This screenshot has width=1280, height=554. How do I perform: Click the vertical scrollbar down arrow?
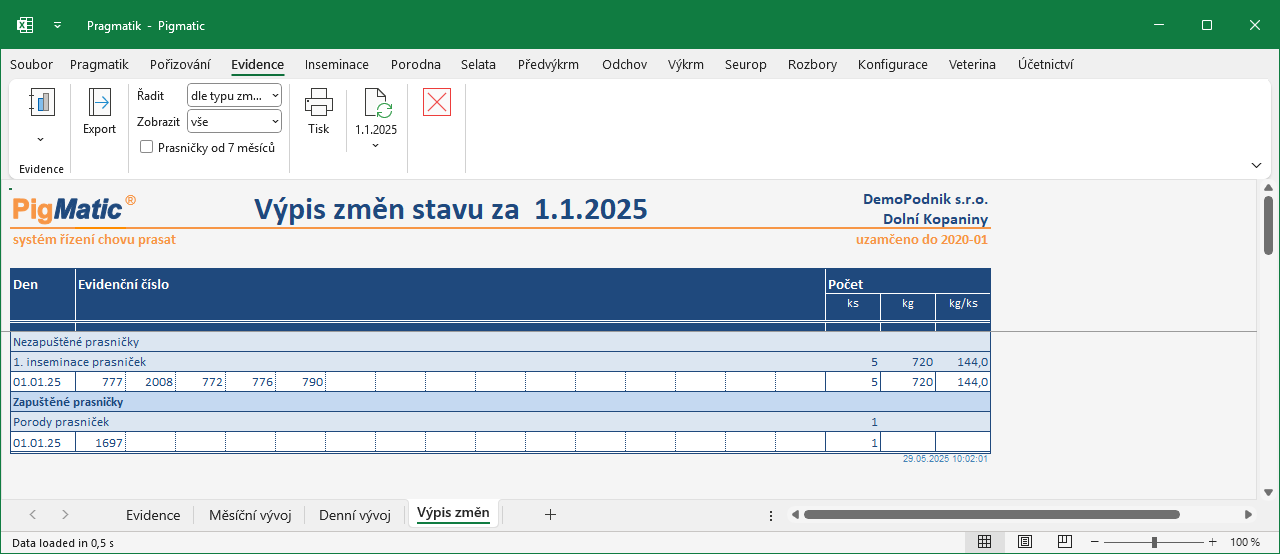pyautogui.click(x=1268, y=492)
